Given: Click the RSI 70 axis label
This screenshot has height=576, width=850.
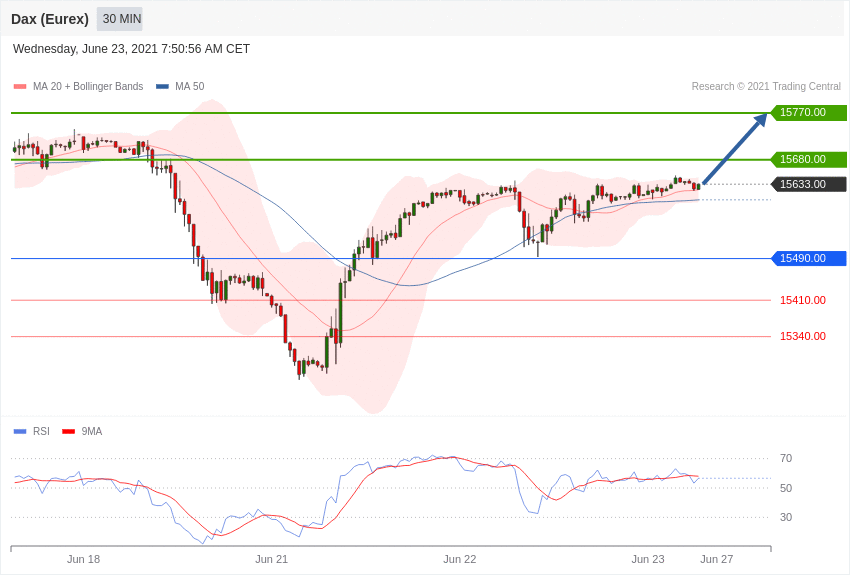Looking at the screenshot, I should 786,458.
